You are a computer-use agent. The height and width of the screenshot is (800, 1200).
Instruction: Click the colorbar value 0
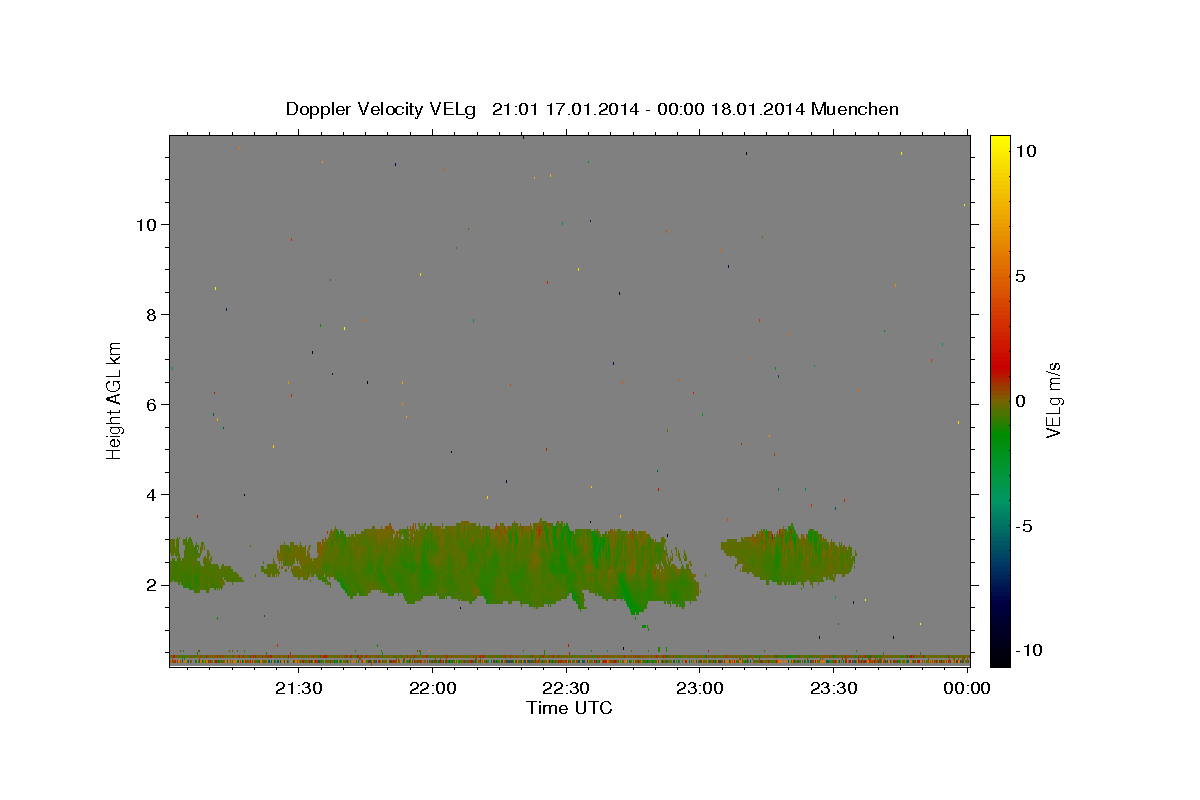point(1020,401)
